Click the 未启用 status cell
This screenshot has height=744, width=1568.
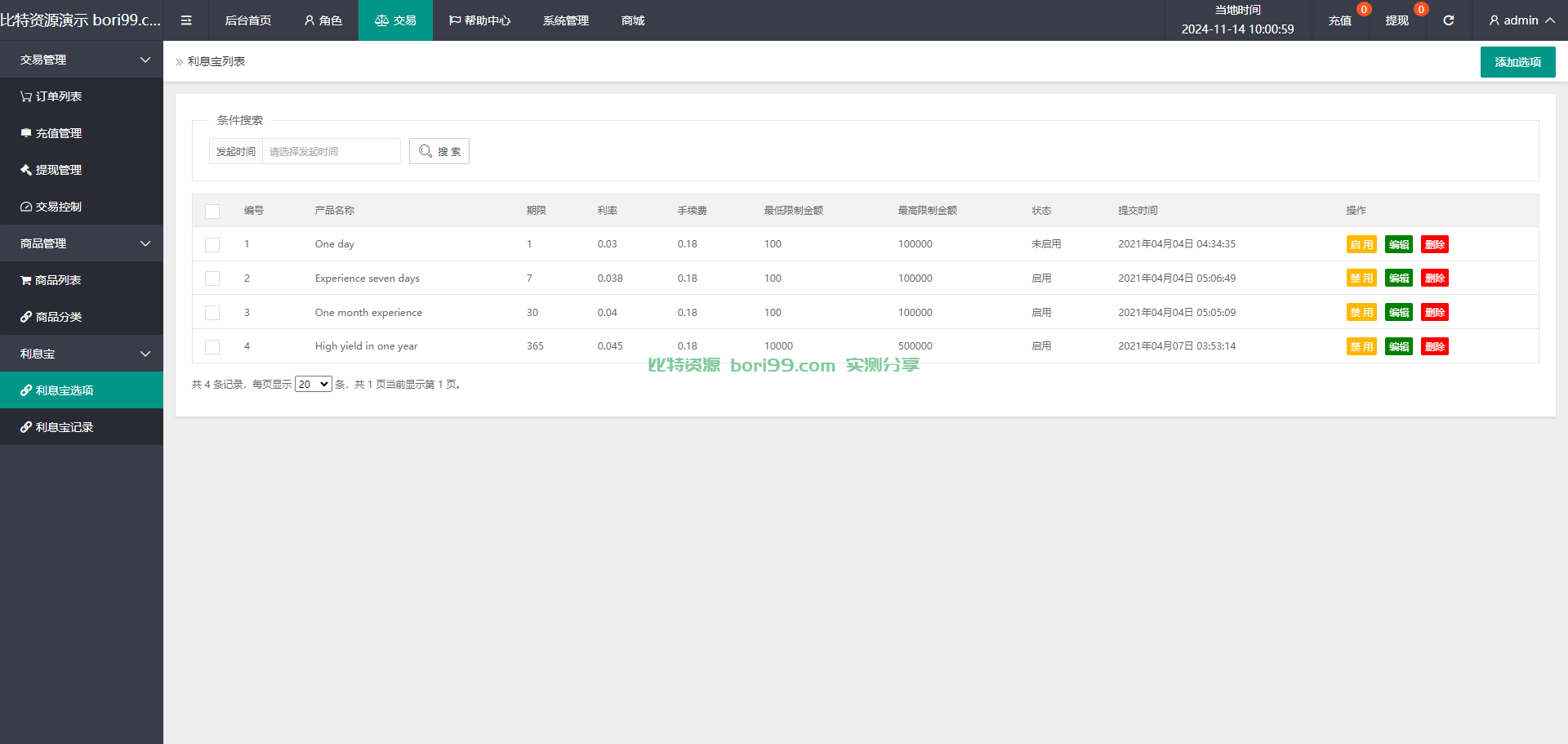1046,244
